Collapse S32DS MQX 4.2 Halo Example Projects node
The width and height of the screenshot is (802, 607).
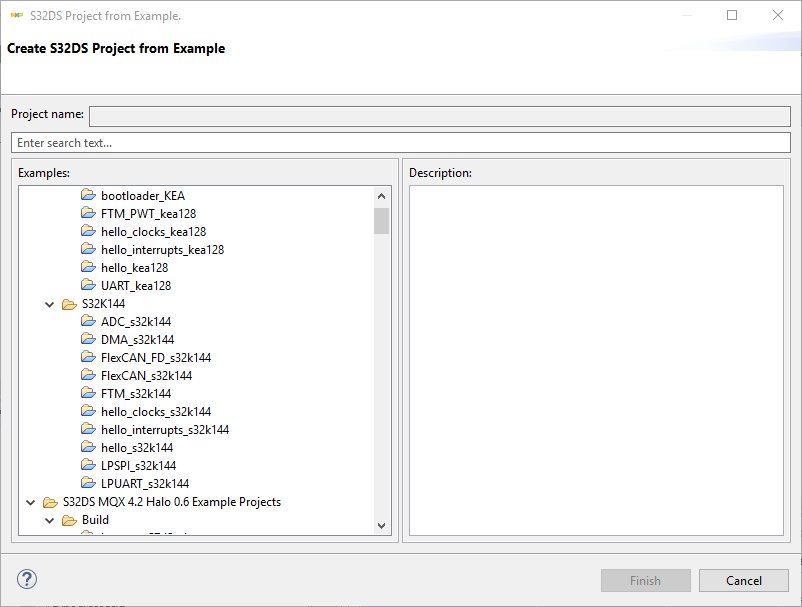pos(31,502)
